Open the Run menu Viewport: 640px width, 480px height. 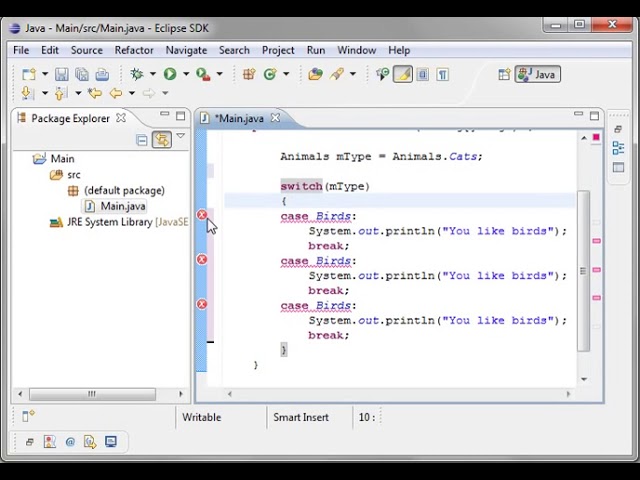coord(316,50)
